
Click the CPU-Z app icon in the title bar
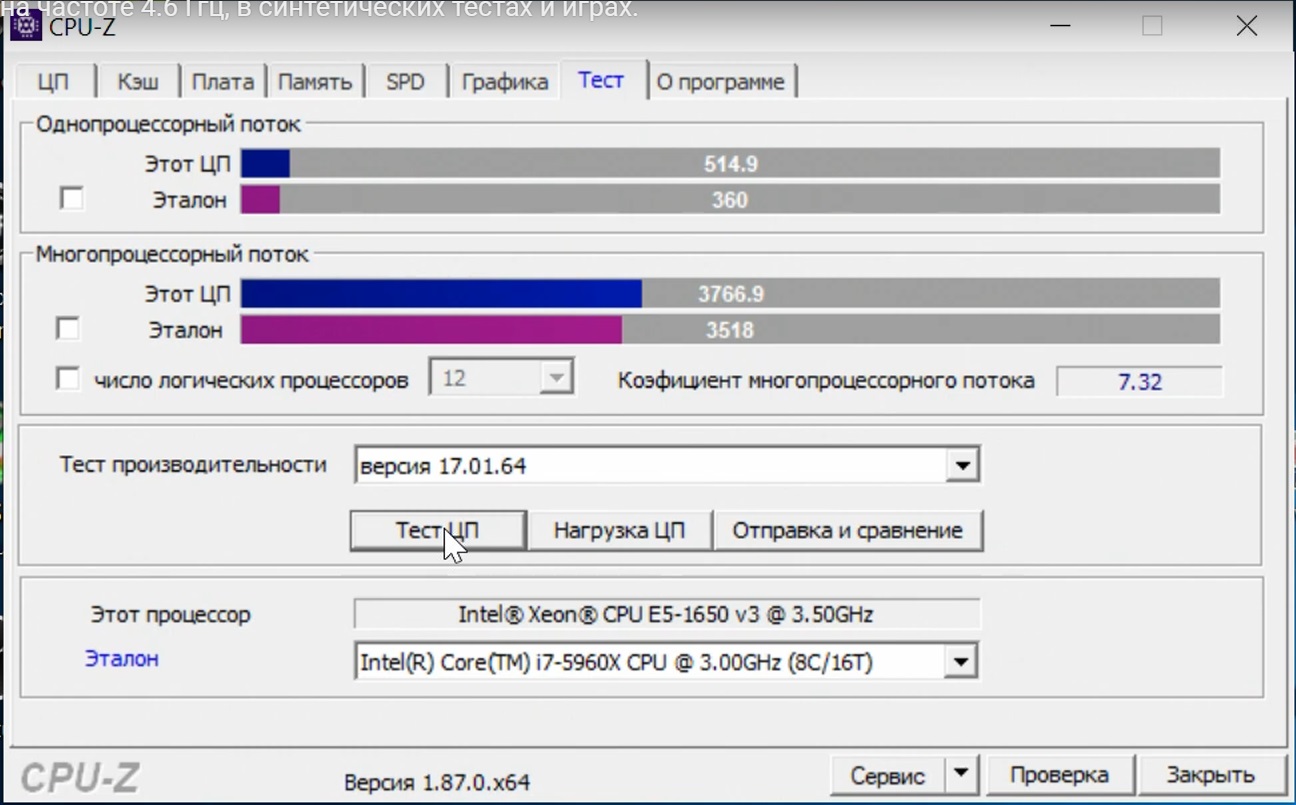point(25,26)
